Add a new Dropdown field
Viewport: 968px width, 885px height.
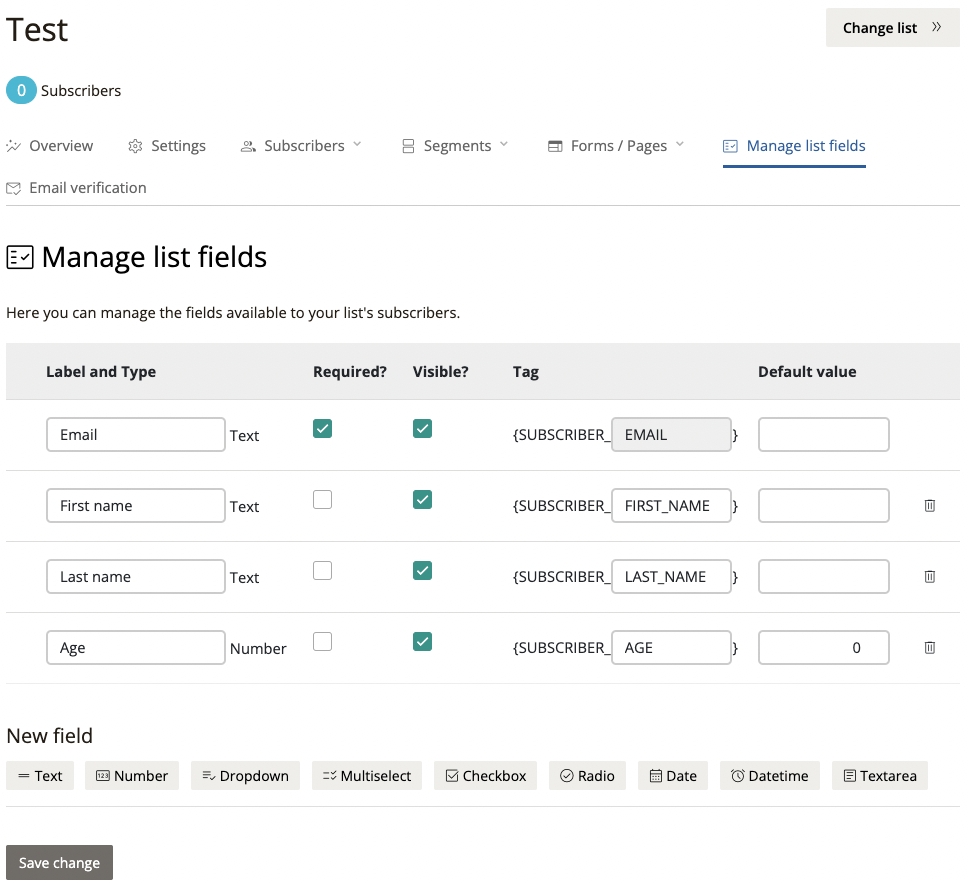(x=245, y=776)
